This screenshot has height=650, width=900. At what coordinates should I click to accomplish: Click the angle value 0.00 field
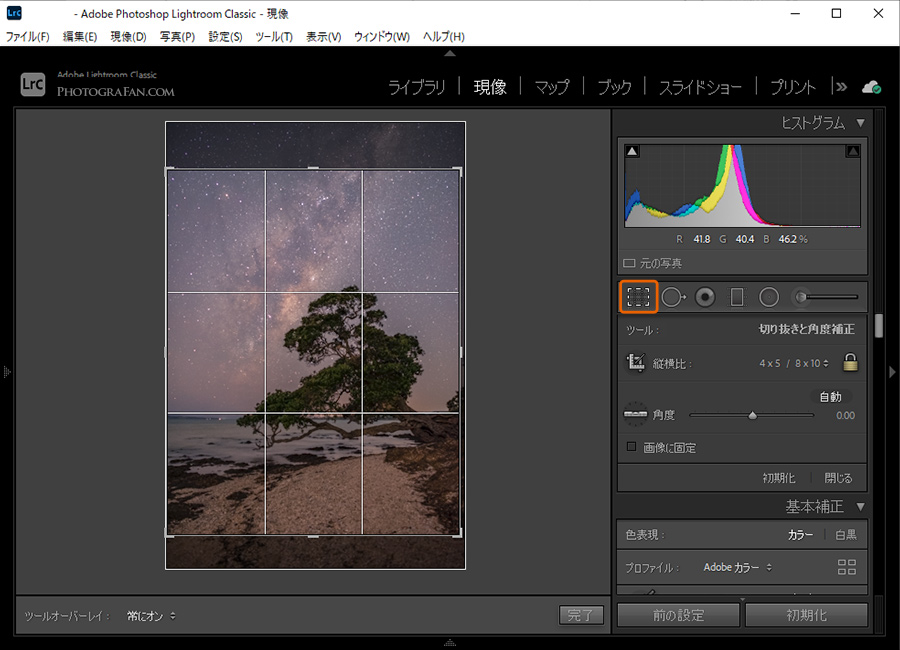click(x=845, y=416)
